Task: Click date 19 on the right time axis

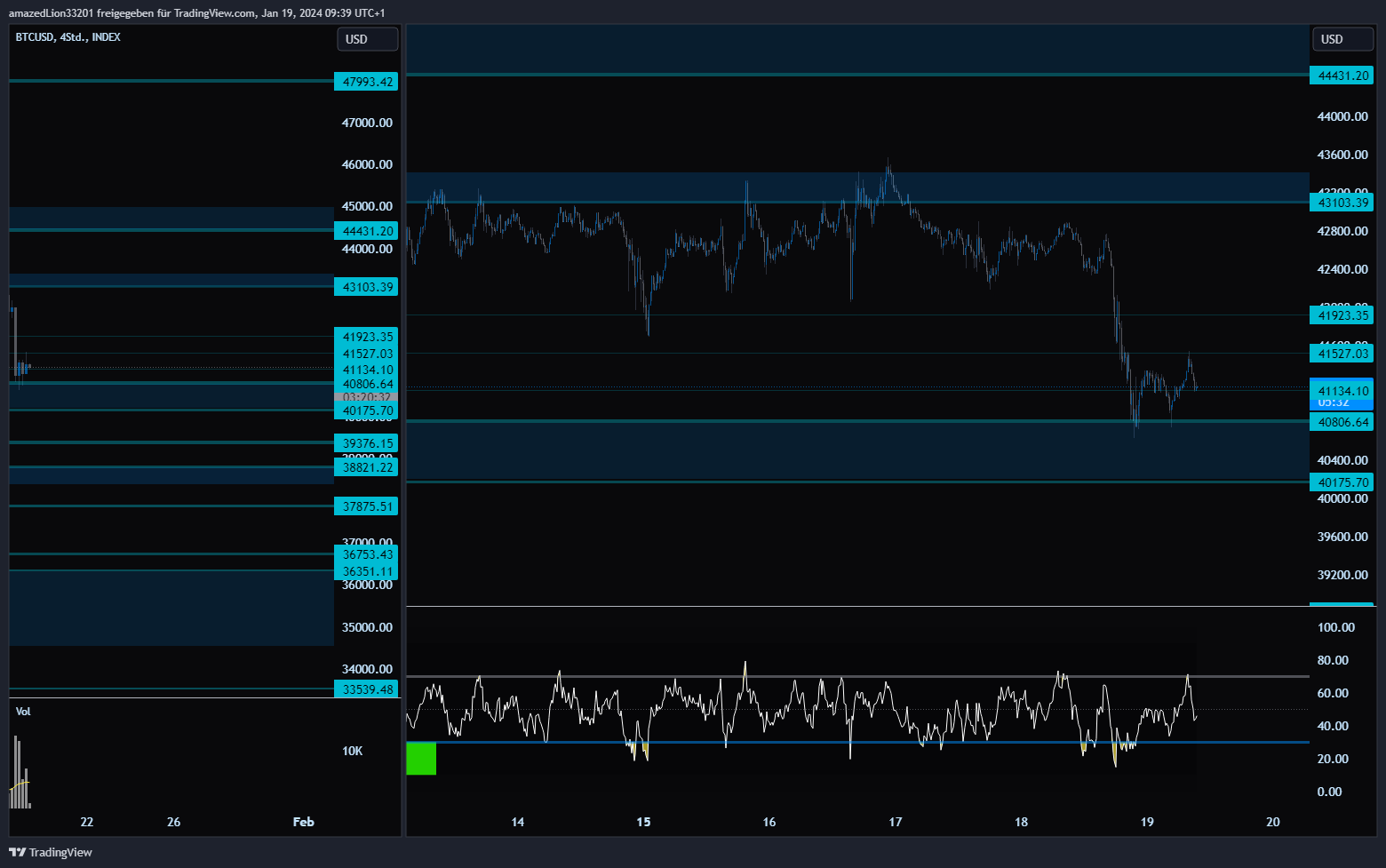Action: click(x=1147, y=822)
